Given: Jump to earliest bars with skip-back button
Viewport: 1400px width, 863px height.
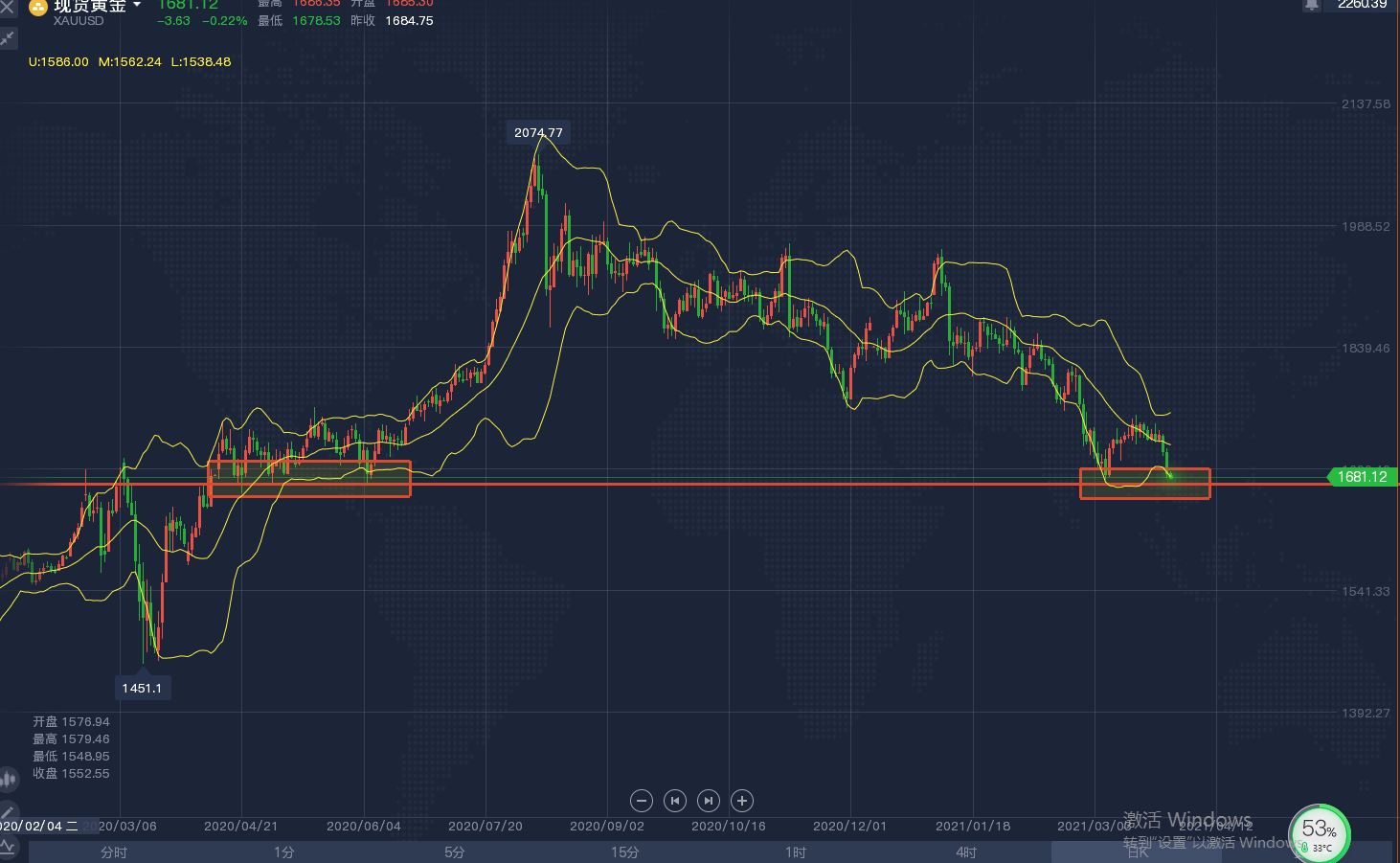Looking at the screenshot, I should pyautogui.click(x=675, y=801).
